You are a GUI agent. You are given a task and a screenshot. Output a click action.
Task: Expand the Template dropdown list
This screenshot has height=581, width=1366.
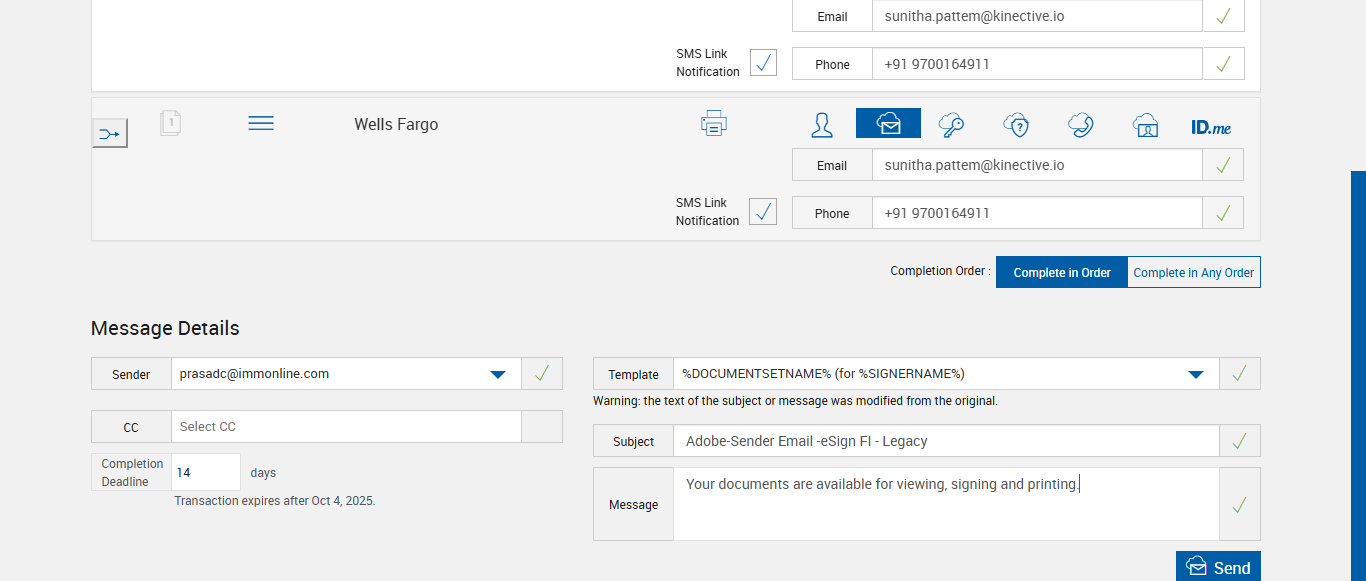(x=1195, y=374)
